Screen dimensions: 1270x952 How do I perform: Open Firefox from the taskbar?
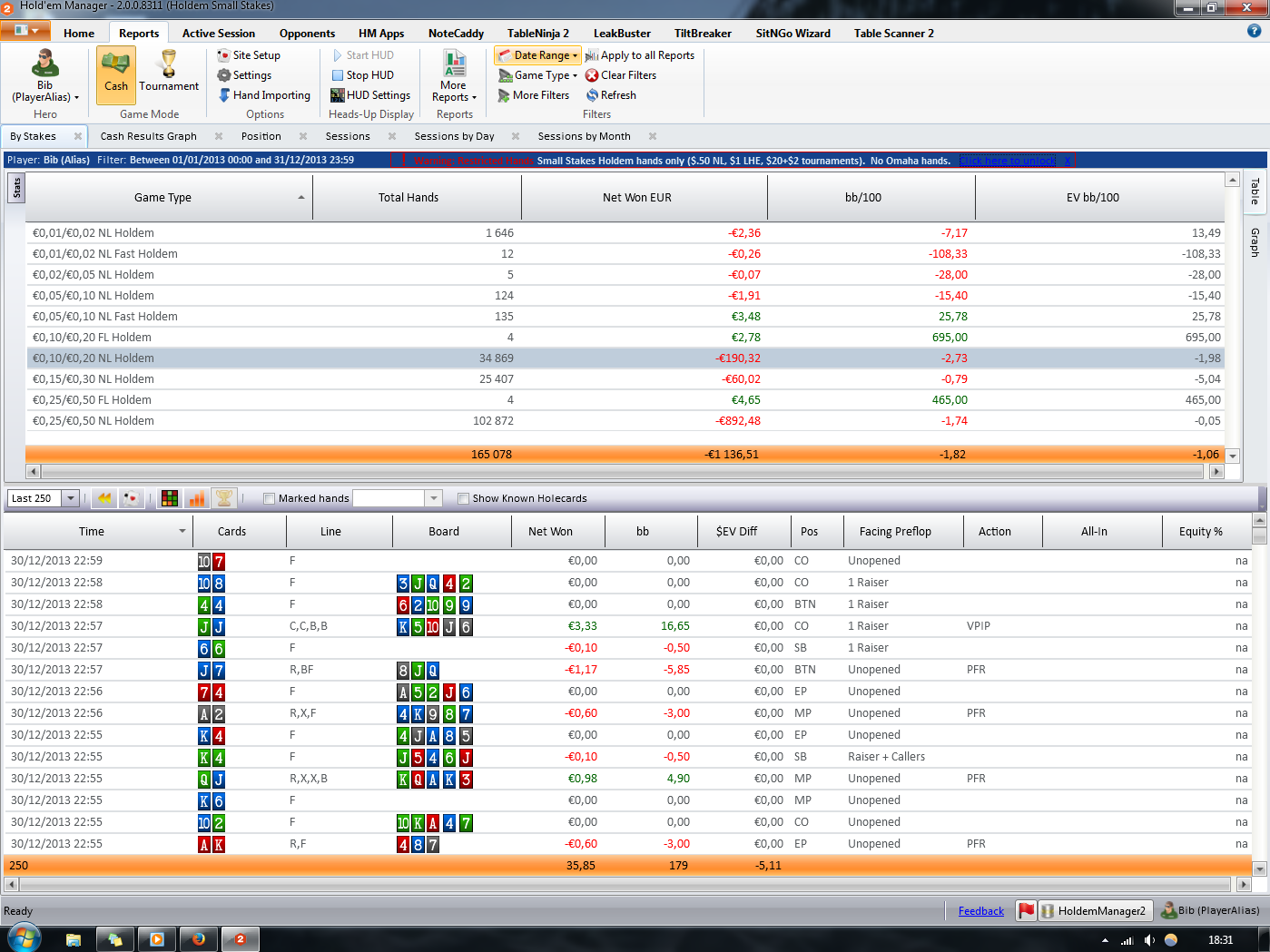198,939
